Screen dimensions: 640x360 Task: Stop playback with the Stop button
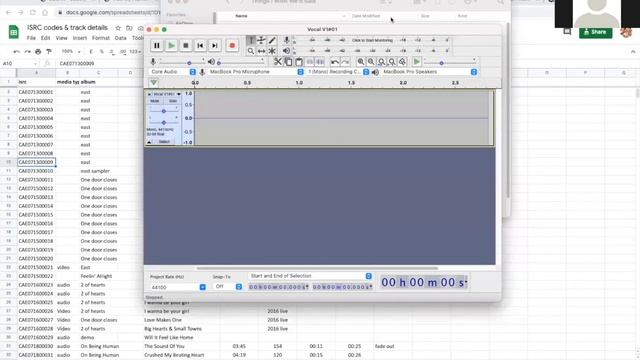pos(186,46)
